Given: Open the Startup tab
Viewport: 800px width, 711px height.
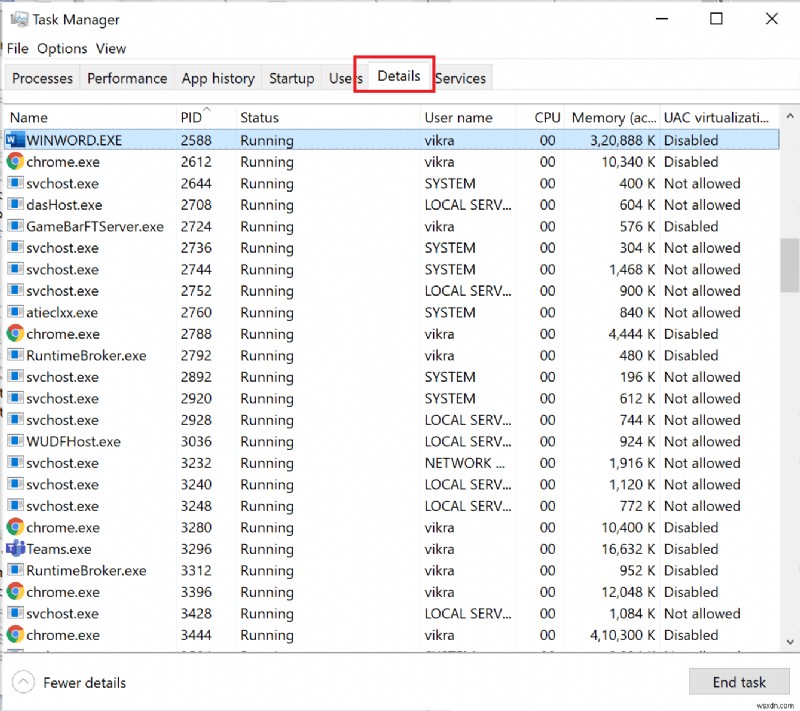Looking at the screenshot, I should [291, 78].
